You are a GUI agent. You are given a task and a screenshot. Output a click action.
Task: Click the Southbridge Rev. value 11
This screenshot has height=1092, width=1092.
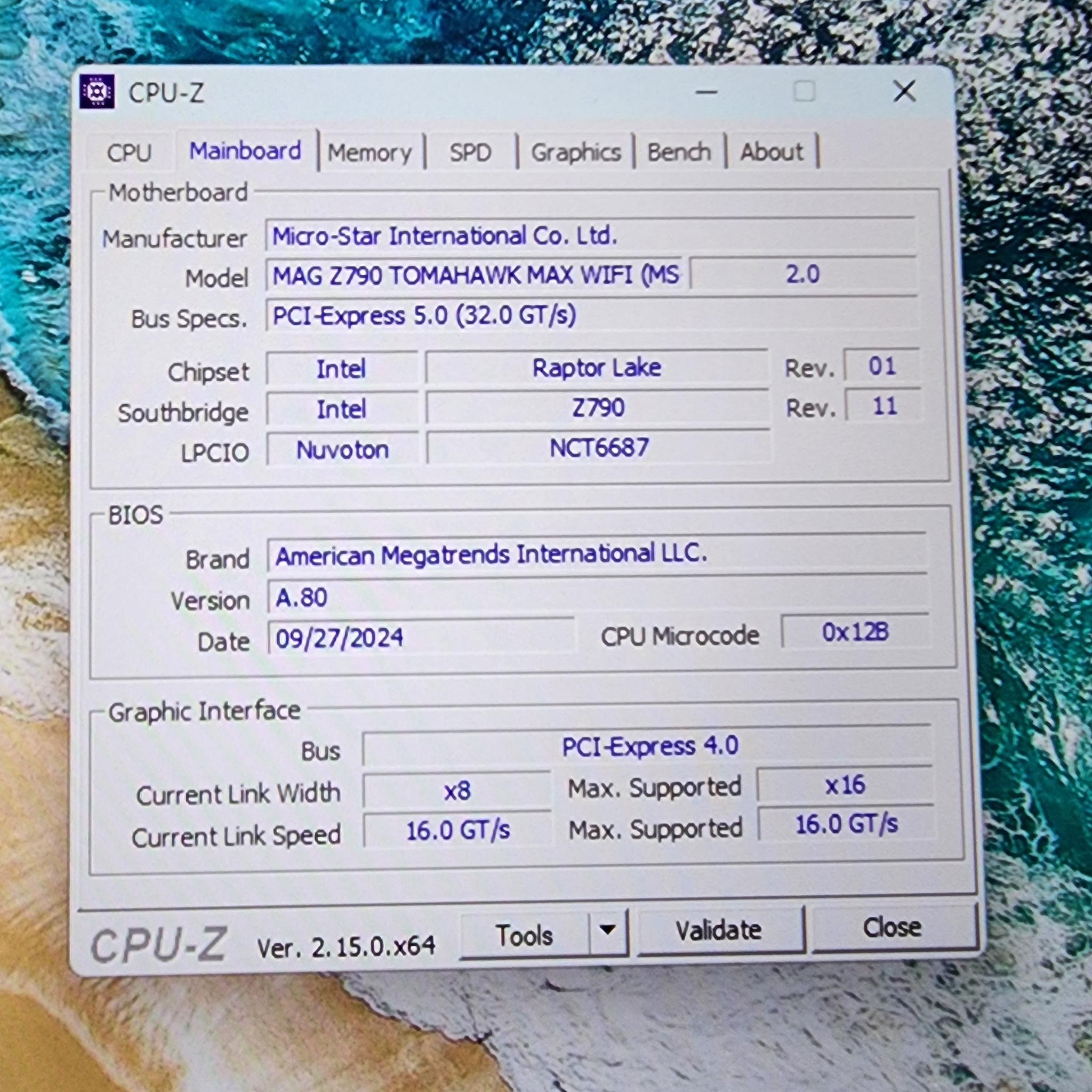click(x=883, y=406)
